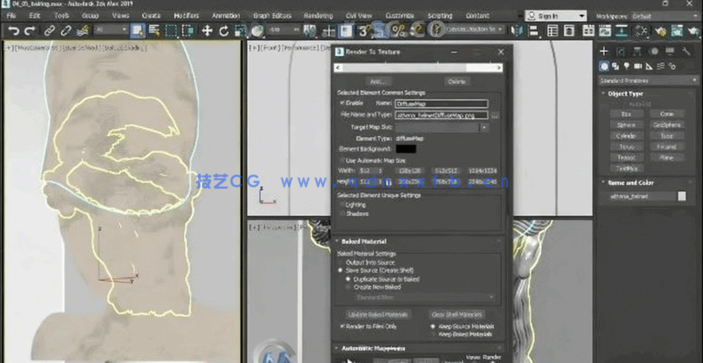Open the Graph Editors menu

tap(272, 16)
